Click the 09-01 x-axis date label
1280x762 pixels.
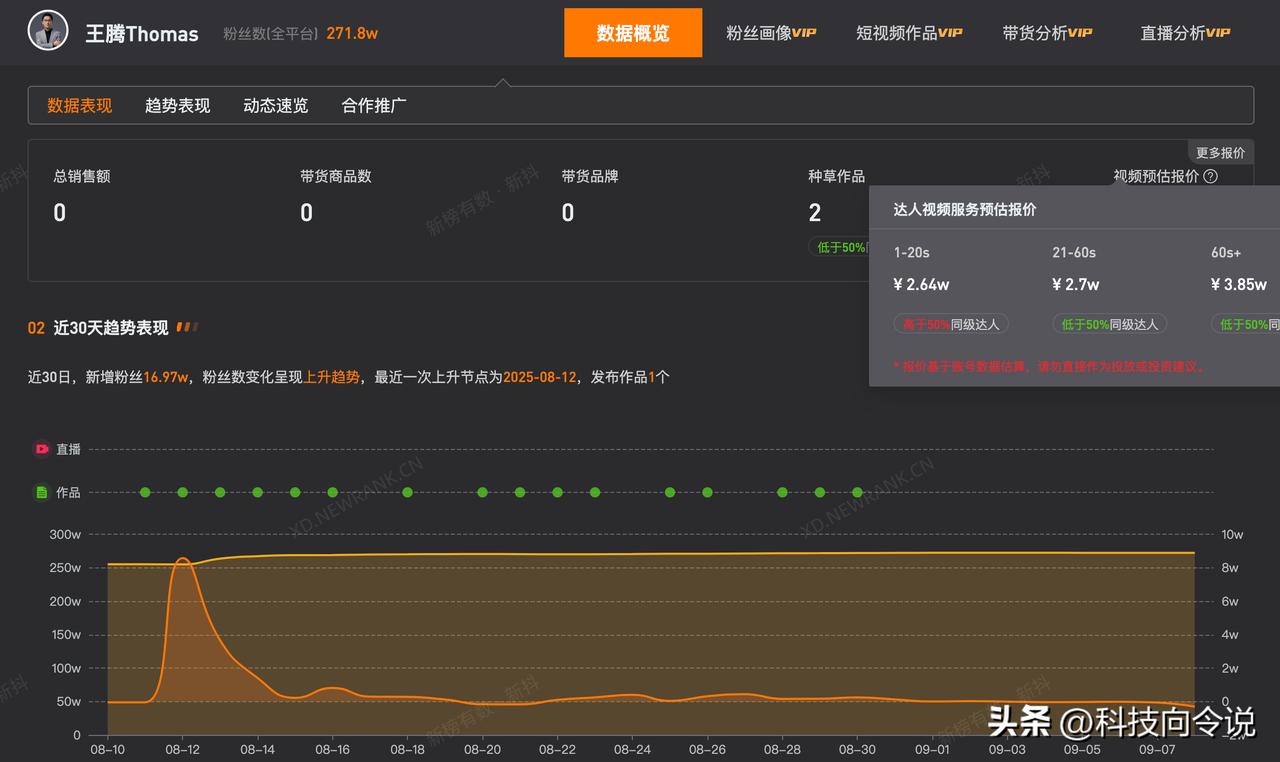pyautogui.click(x=932, y=748)
